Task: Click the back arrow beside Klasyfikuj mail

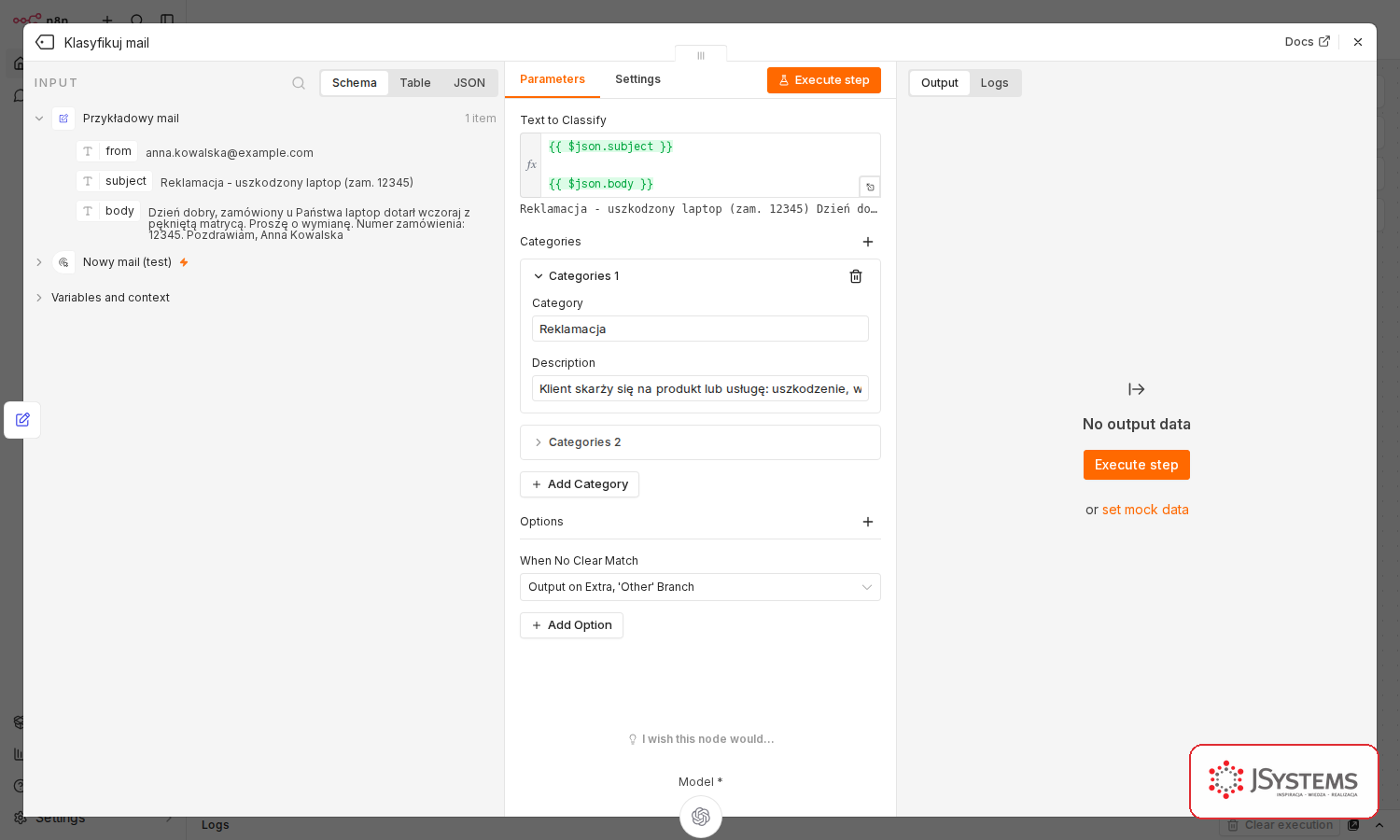Action: point(45,42)
